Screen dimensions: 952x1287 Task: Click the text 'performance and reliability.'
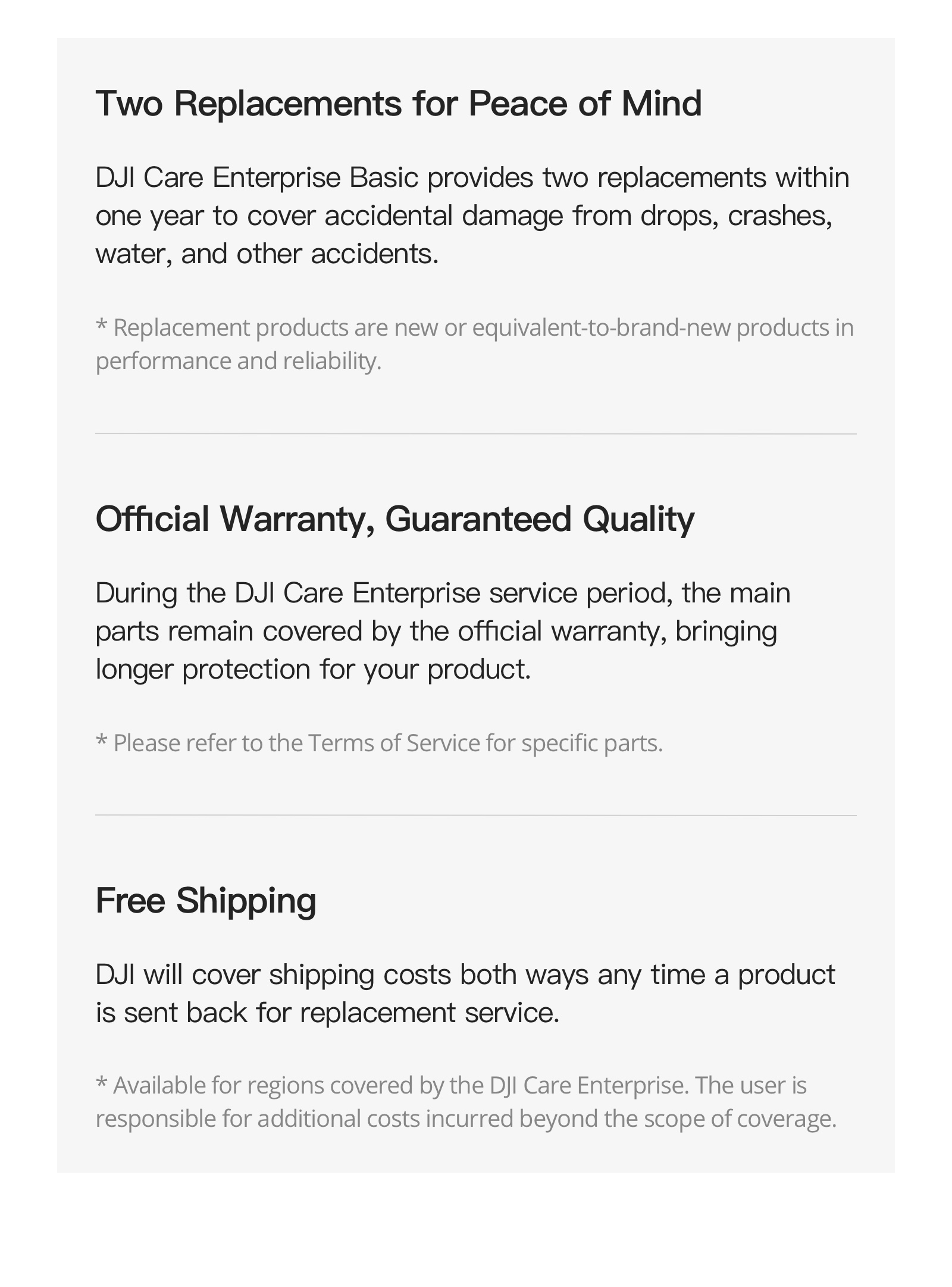[239, 361]
